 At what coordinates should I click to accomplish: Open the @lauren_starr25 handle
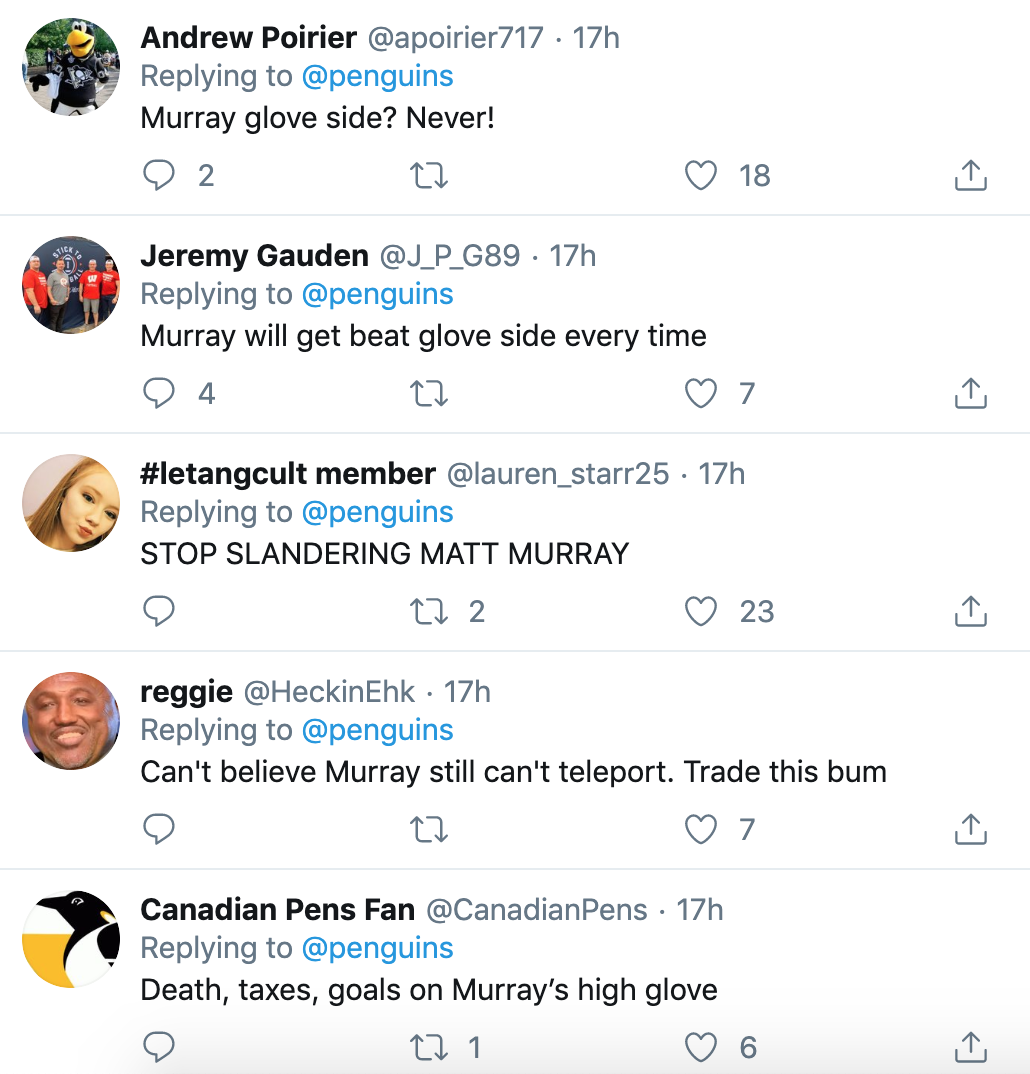(x=557, y=474)
